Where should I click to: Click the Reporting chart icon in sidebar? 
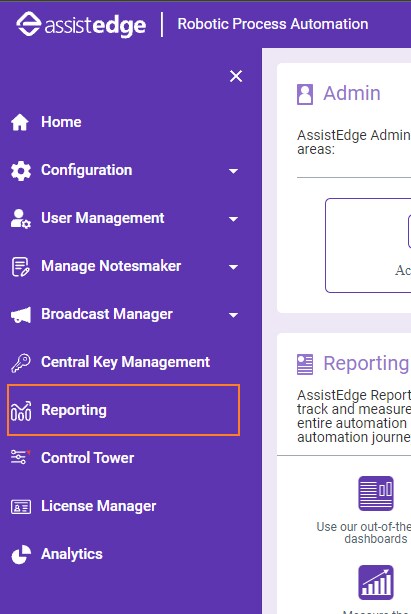21,411
